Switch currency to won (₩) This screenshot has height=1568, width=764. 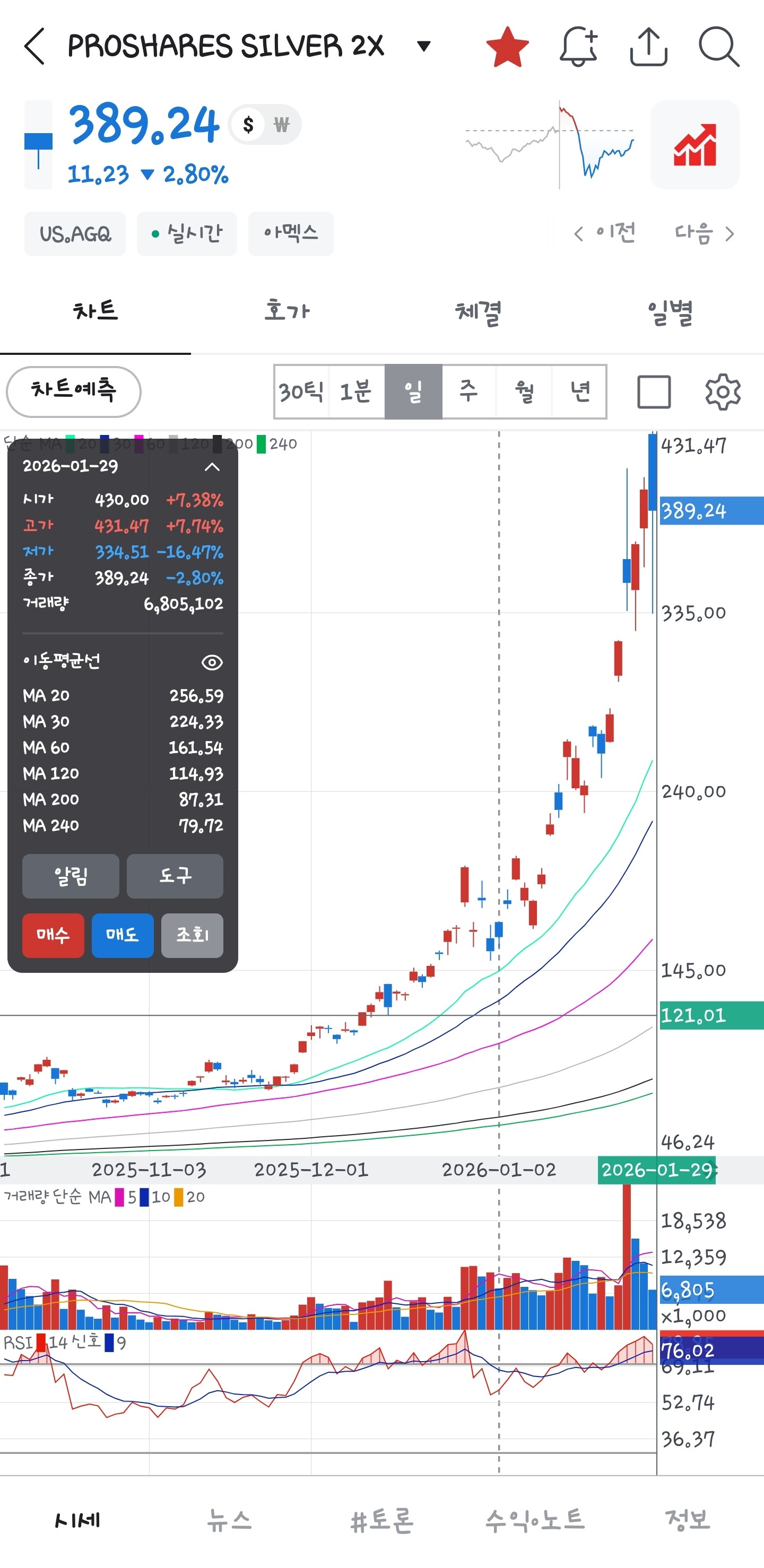[x=281, y=125]
